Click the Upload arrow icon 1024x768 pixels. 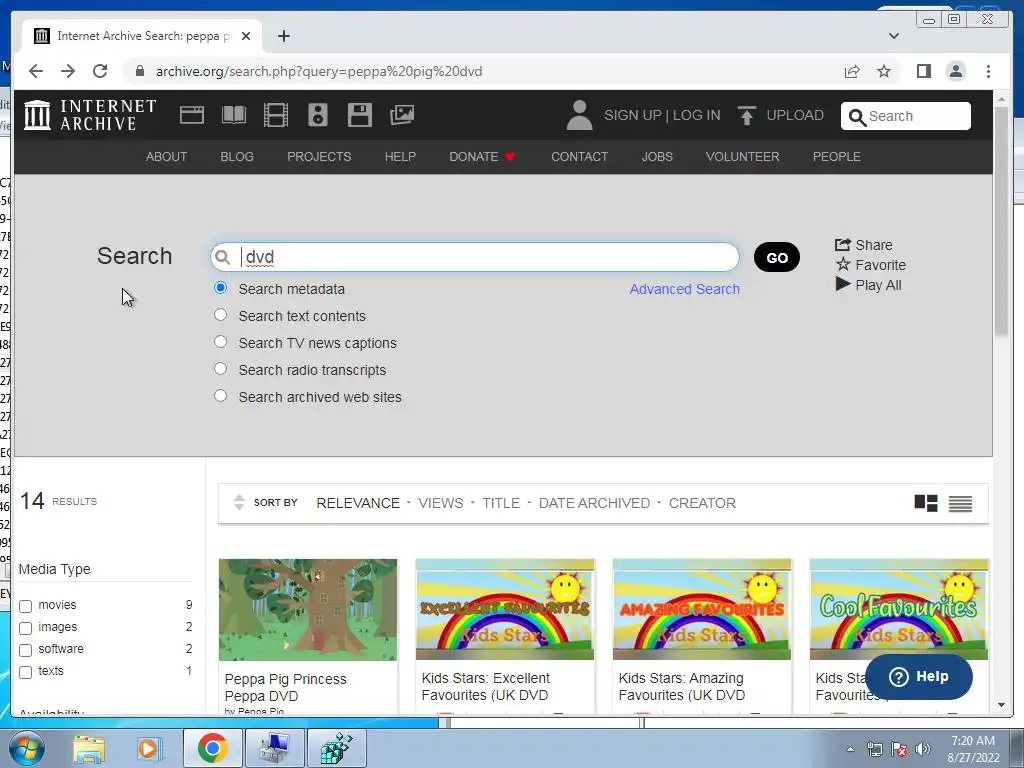[x=746, y=115]
